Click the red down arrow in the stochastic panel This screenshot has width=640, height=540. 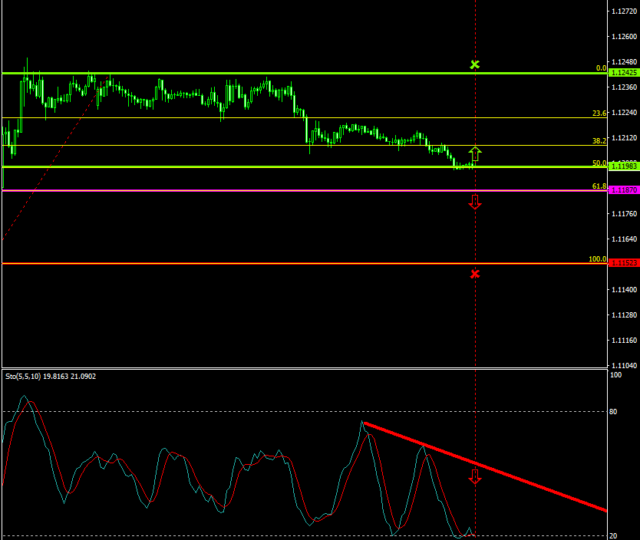coord(475,476)
